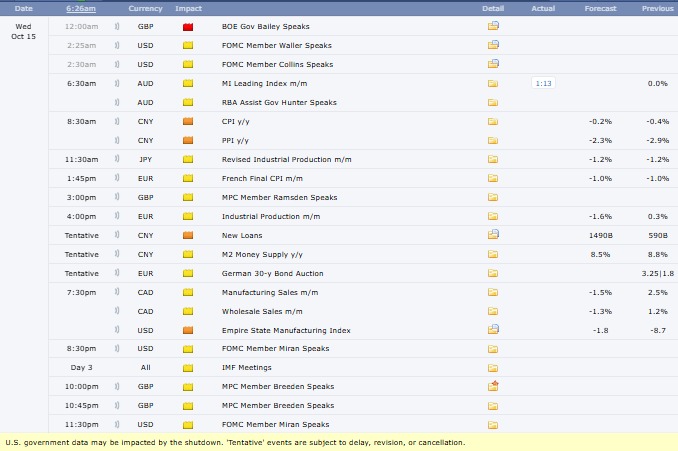Click yellow impact icon for German 30-y Bond Auction
Image resolution: width=678 pixels, height=451 pixels.
pos(188,273)
